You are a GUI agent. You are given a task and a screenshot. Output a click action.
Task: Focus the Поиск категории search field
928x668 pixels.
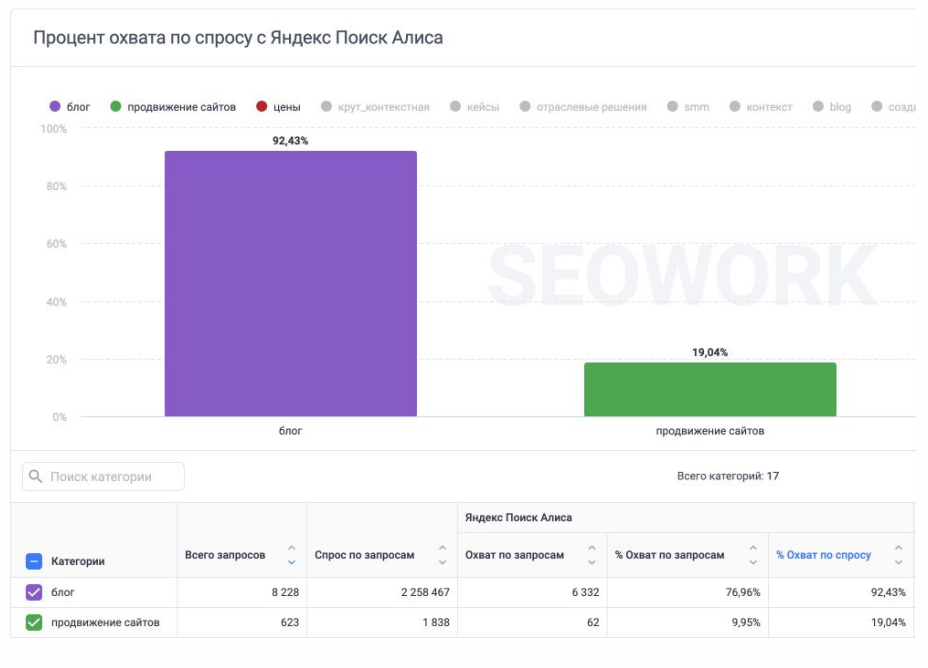112,477
